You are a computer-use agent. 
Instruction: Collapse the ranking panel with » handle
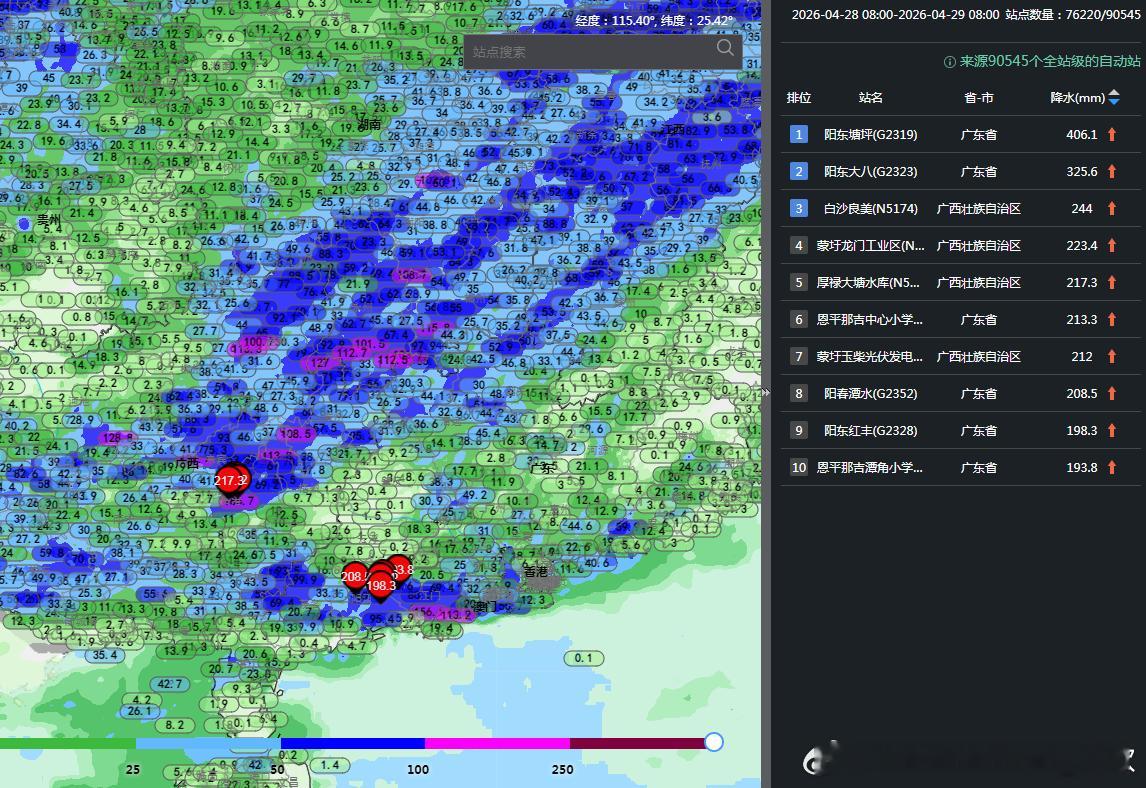pyautogui.click(x=765, y=393)
